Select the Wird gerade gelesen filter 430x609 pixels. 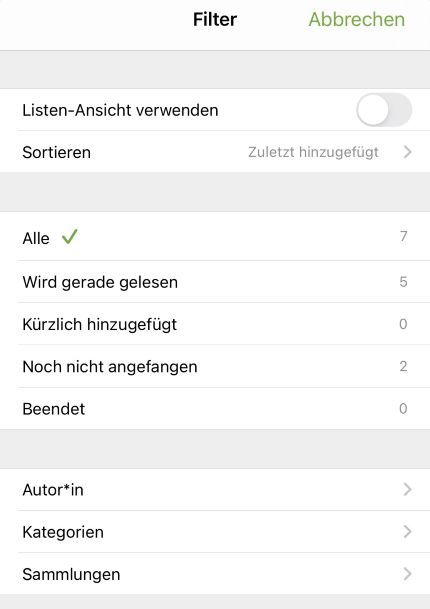click(x=215, y=282)
